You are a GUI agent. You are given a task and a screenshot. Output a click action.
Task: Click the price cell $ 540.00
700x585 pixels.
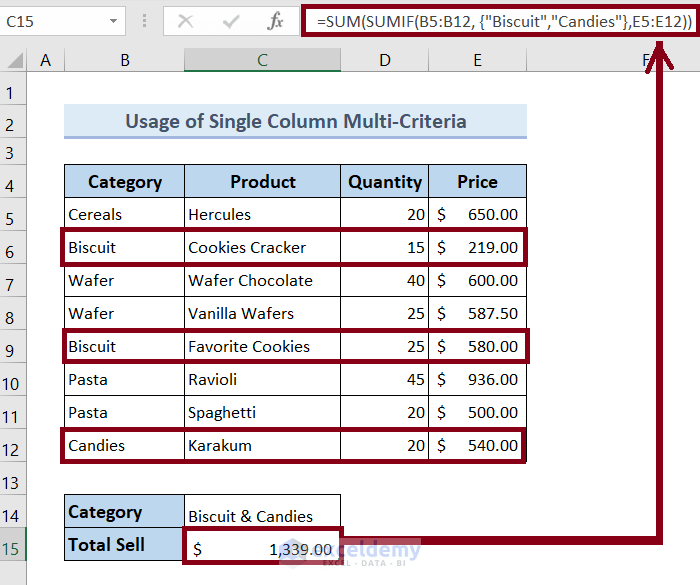click(478, 446)
